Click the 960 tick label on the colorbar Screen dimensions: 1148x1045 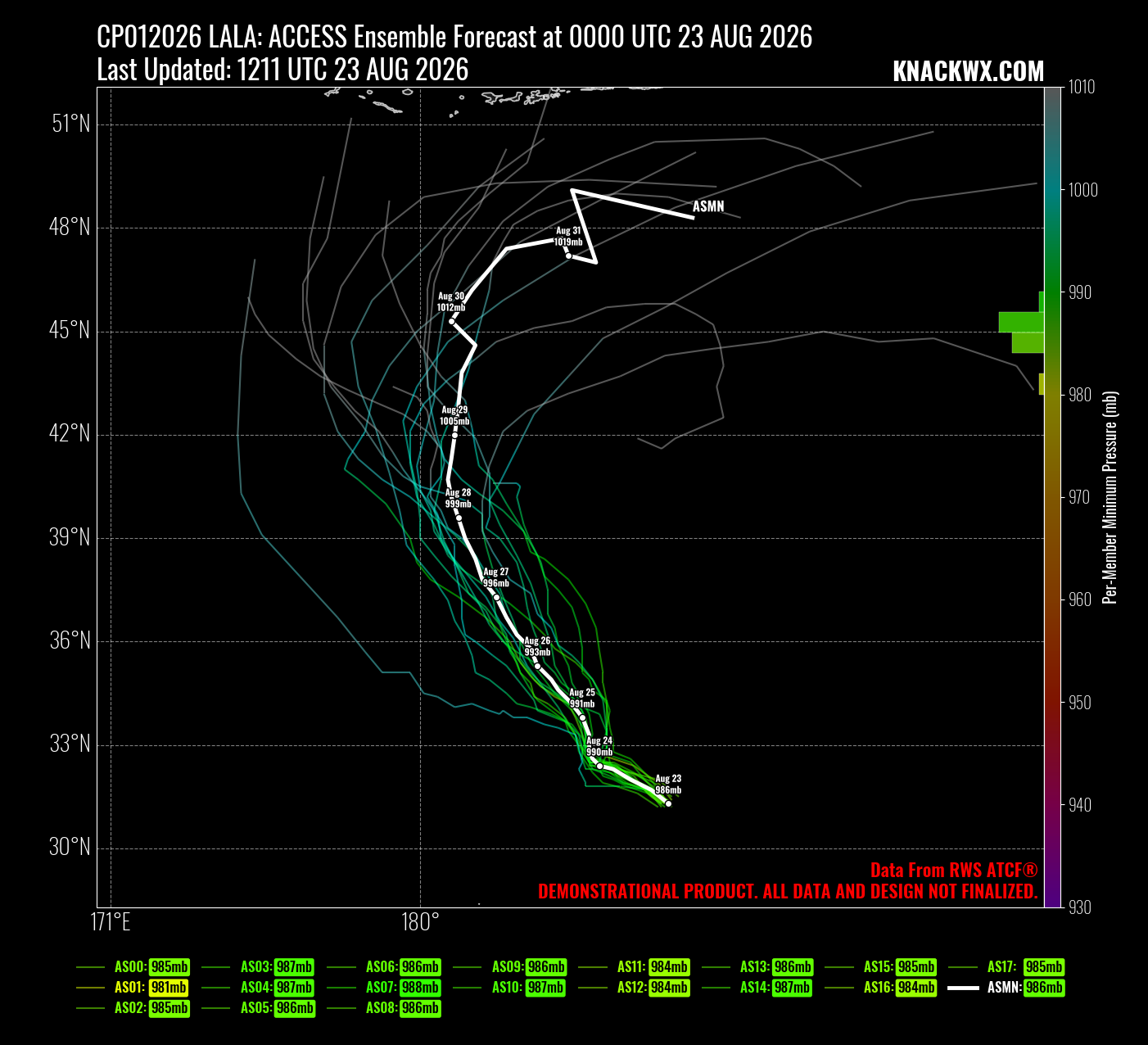(1080, 599)
